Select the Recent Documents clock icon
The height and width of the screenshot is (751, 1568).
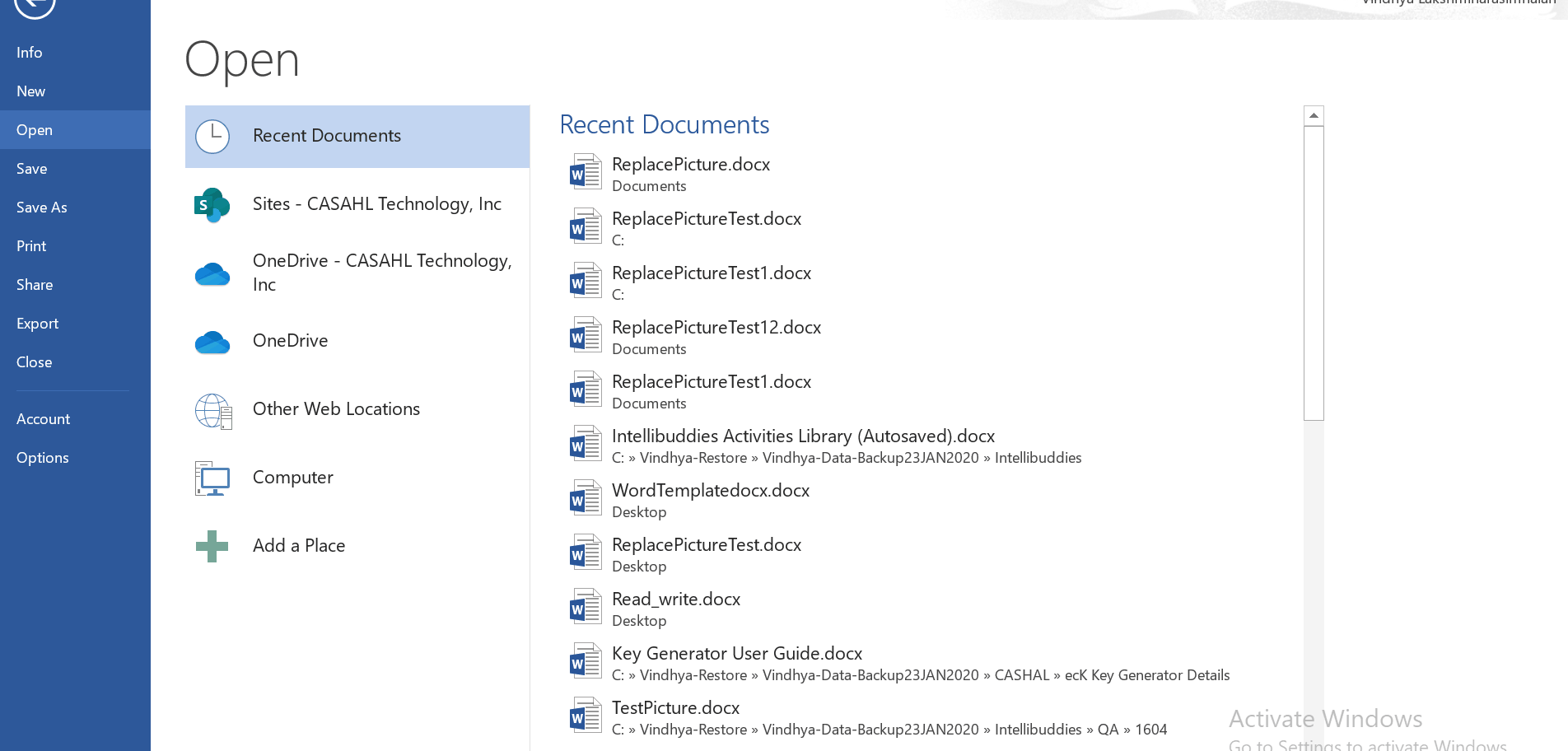coord(212,137)
